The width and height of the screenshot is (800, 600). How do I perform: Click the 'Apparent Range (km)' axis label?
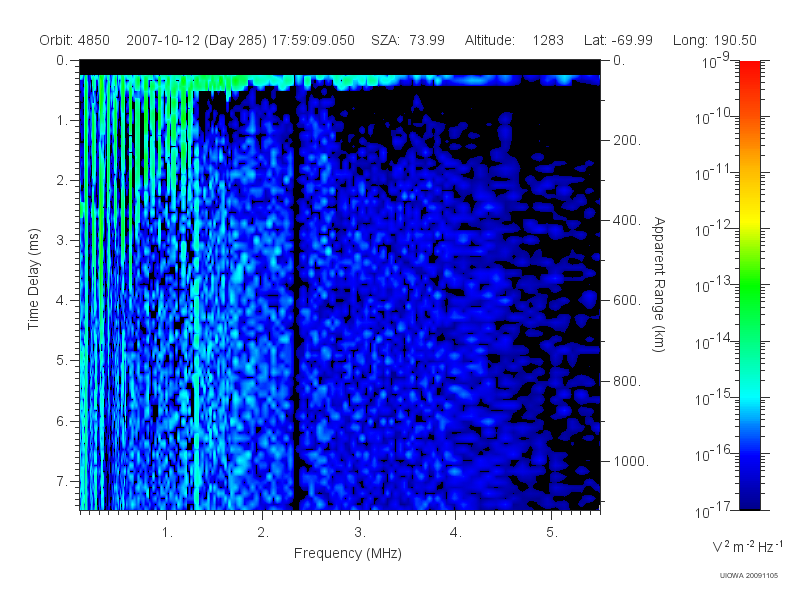(659, 284)
